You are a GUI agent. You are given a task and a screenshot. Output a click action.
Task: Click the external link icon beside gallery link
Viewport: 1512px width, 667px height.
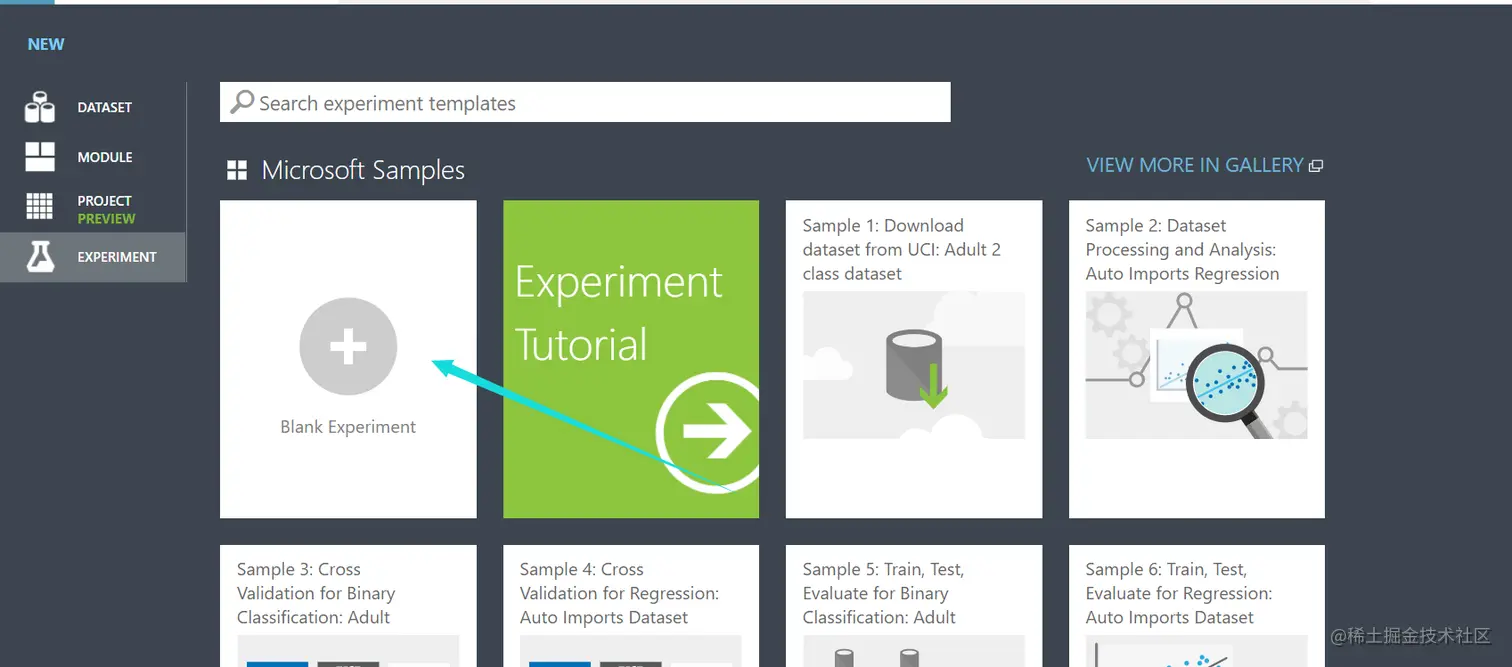(x=1316, y=166)
